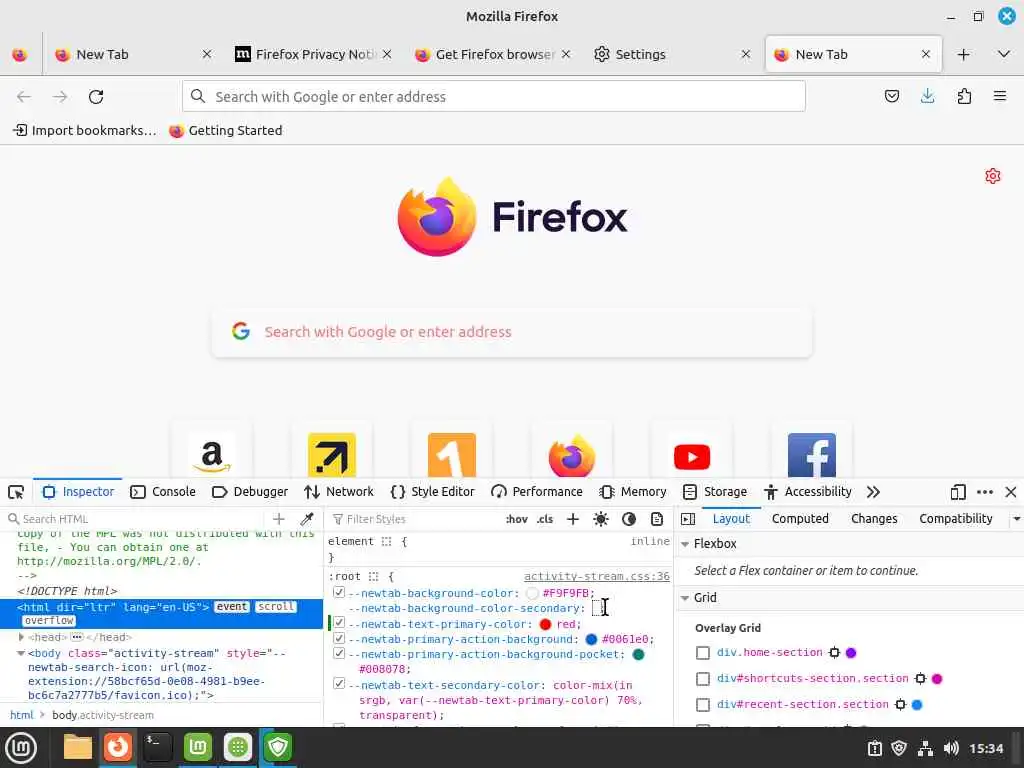Switch to the Debugger tab

pyautogui.click(x=250, y=492)
